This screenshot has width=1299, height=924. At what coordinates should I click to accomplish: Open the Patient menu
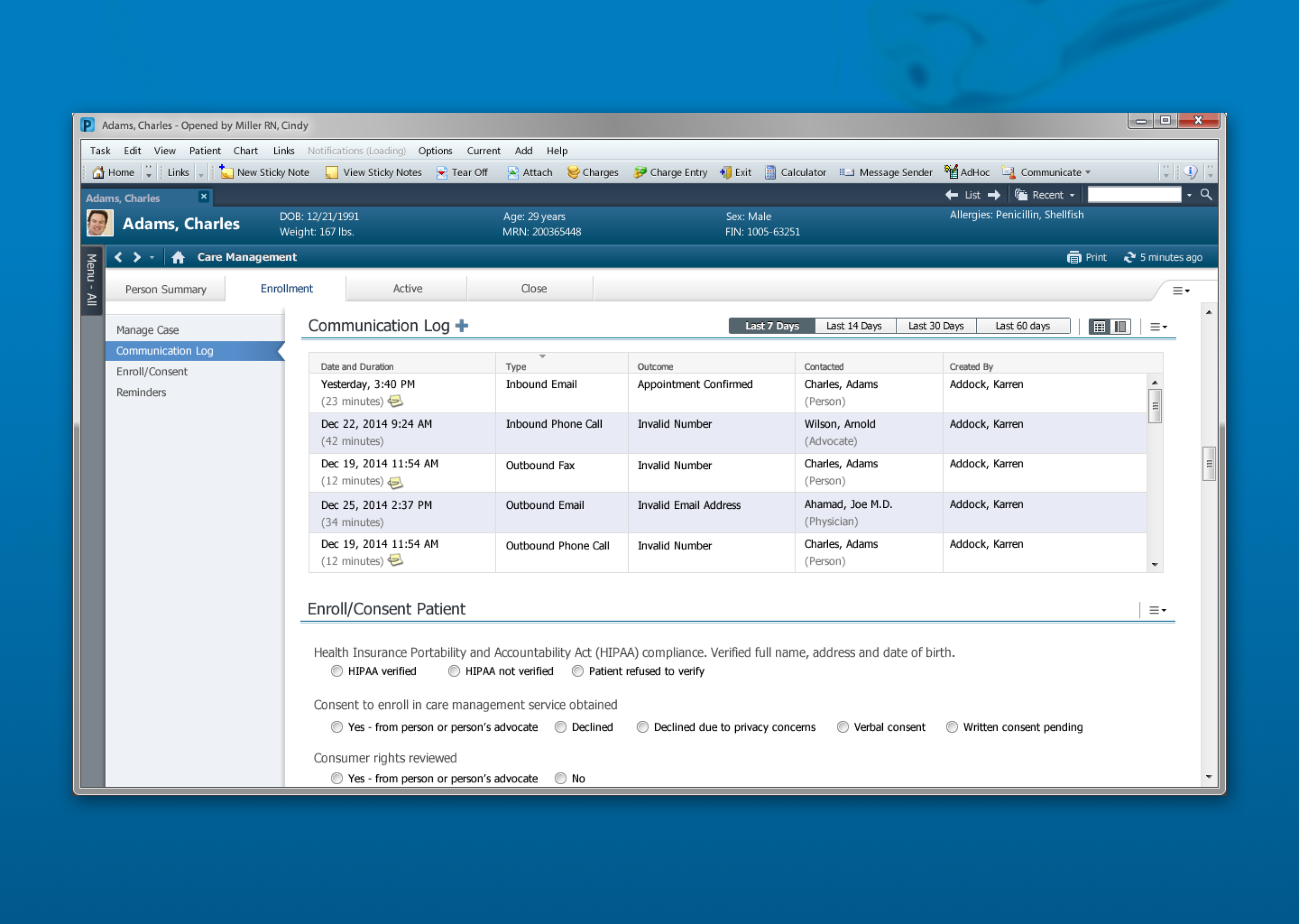(205, 151)
